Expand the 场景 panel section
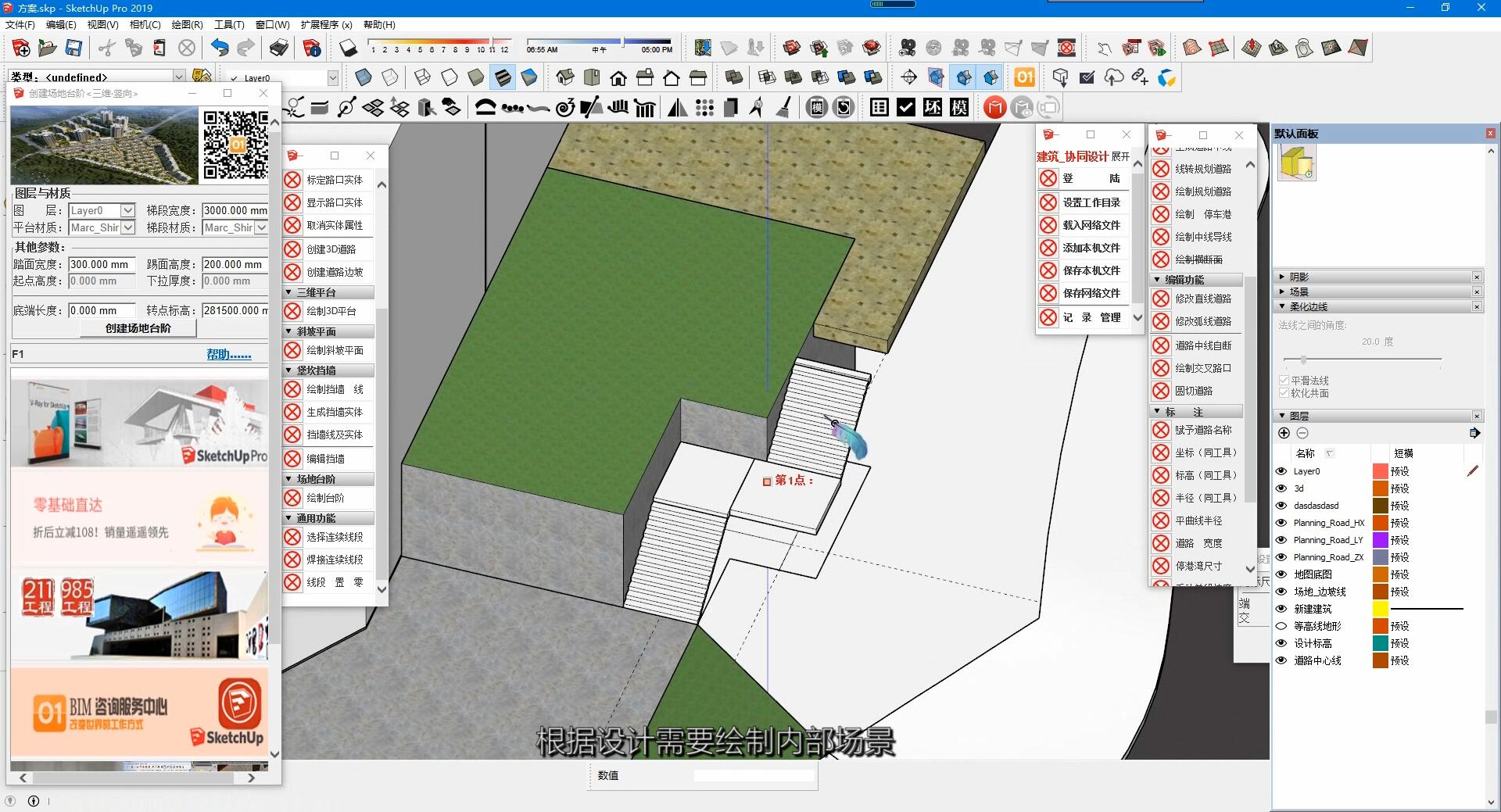 tap(1282, 292)
